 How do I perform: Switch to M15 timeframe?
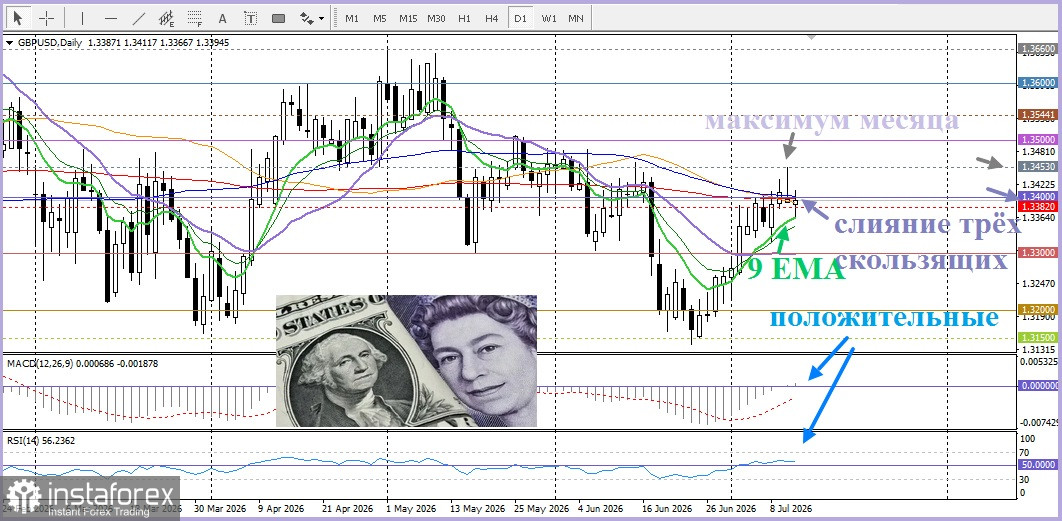[x=408, y=18]
